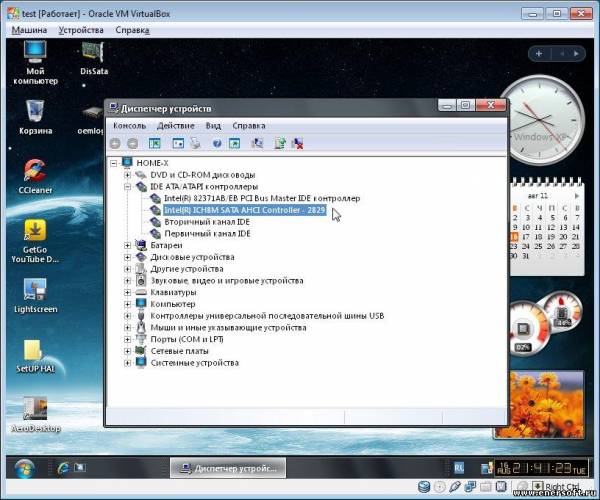Click the hard disk indicator in VirtualBox status bar

click(x=424, y=487)
